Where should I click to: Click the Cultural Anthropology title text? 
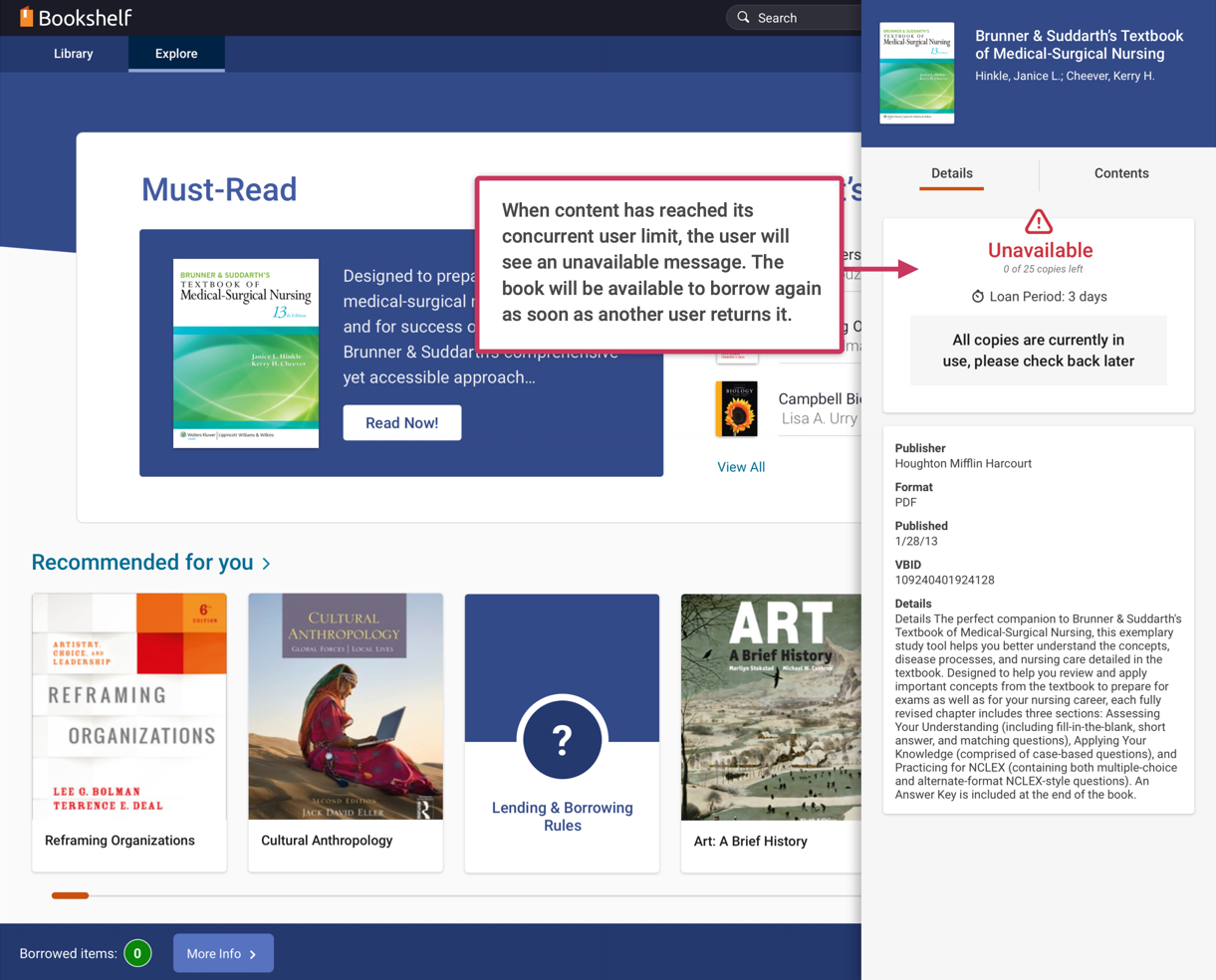(x=327, y=841)
